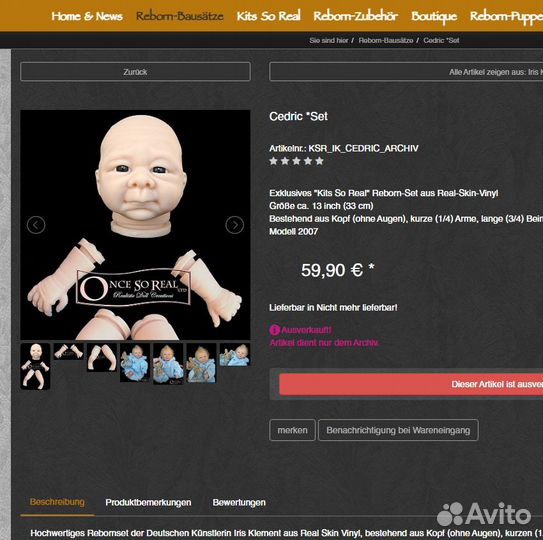Select first thumbnail showing full doll kit
Screen dimensions: 543x540
(35, 366)
